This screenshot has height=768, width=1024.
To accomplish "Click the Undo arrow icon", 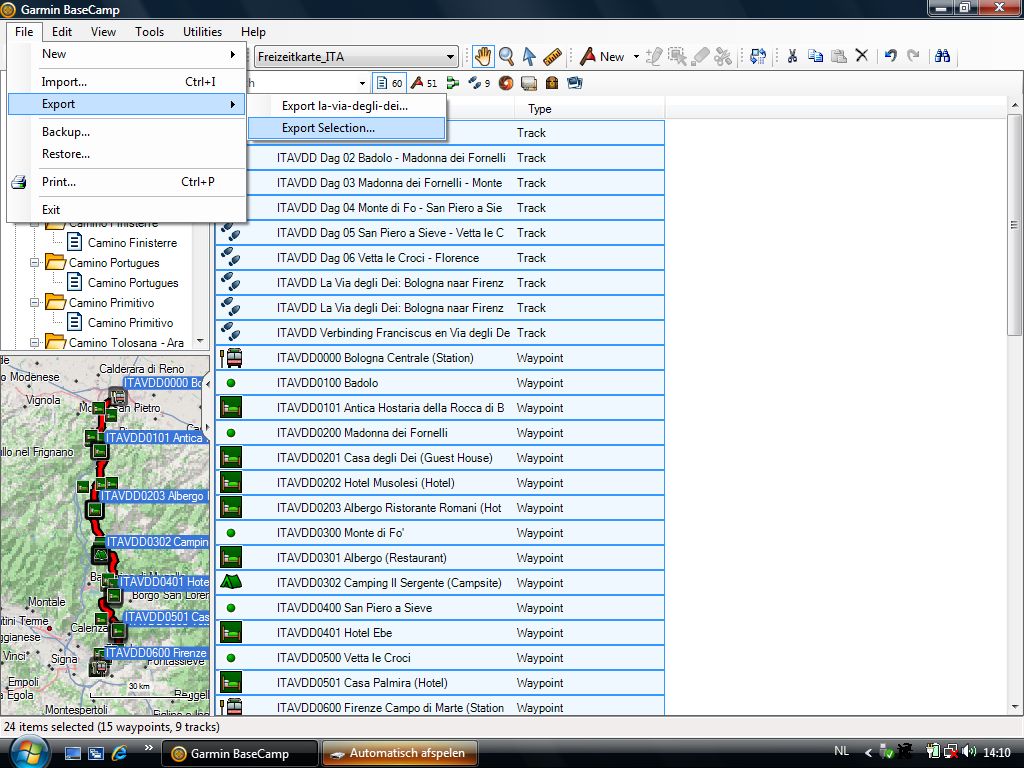I will pyautogui.click(x=890, y=56).
